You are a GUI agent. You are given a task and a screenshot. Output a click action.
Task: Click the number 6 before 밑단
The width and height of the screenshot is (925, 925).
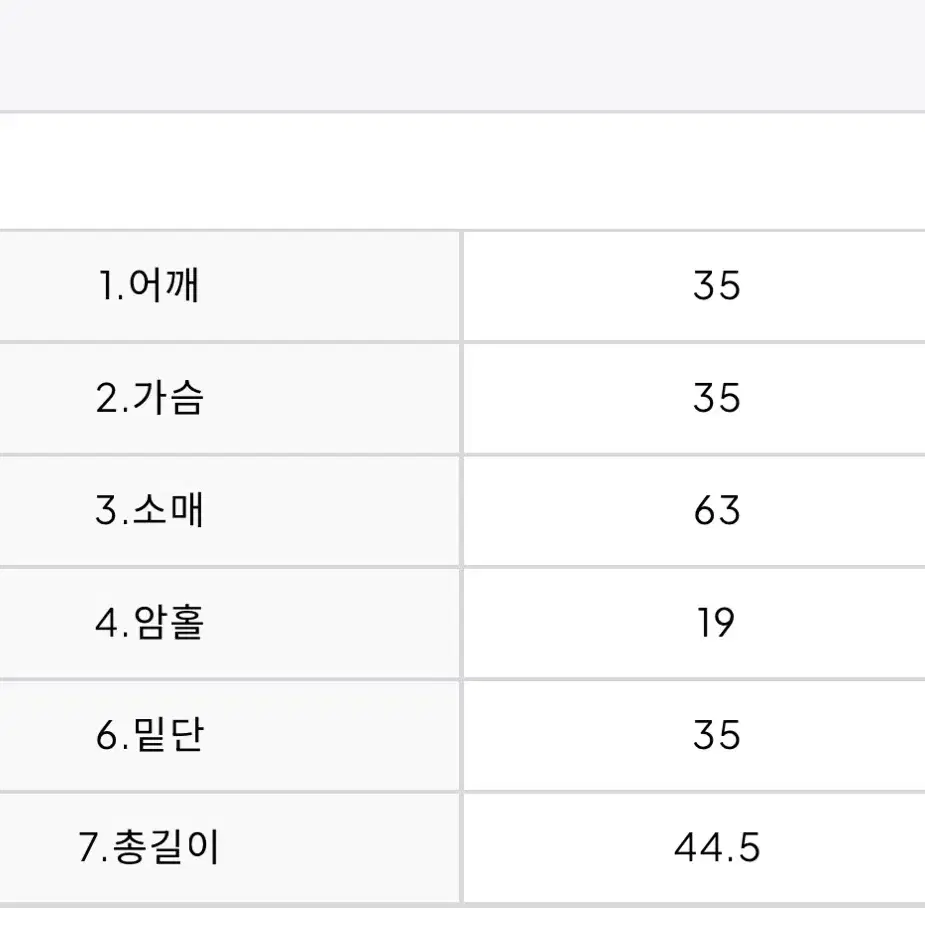pyautogui.click(x=107, y=735)
